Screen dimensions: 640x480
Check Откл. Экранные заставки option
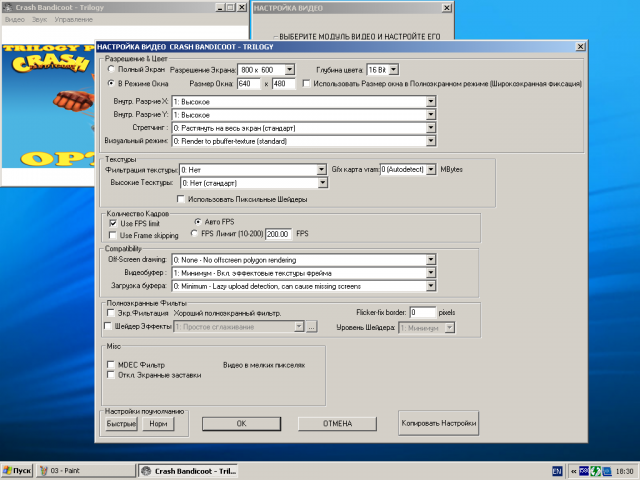click(x=111, y=375)
